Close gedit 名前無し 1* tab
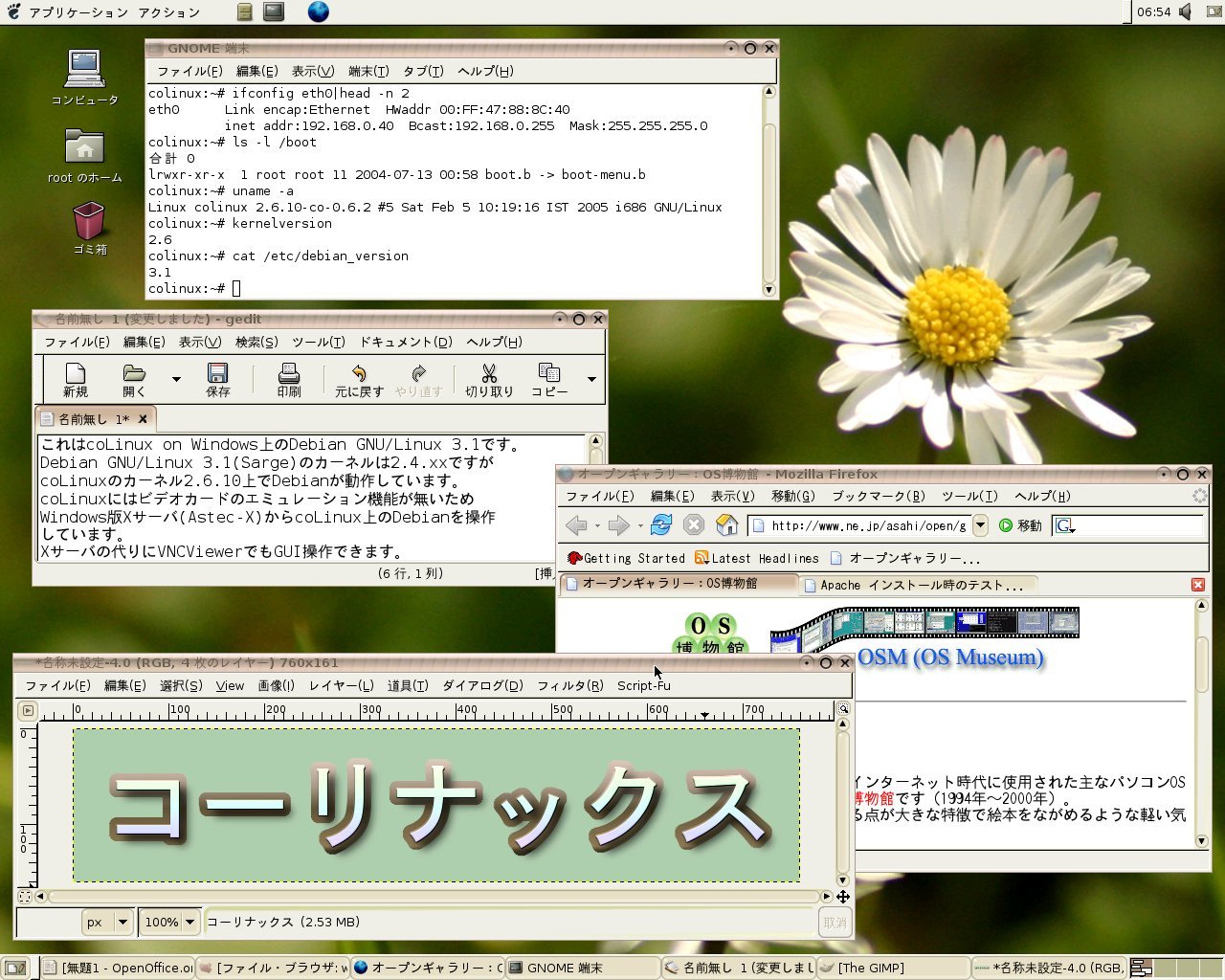 (143, 419)
